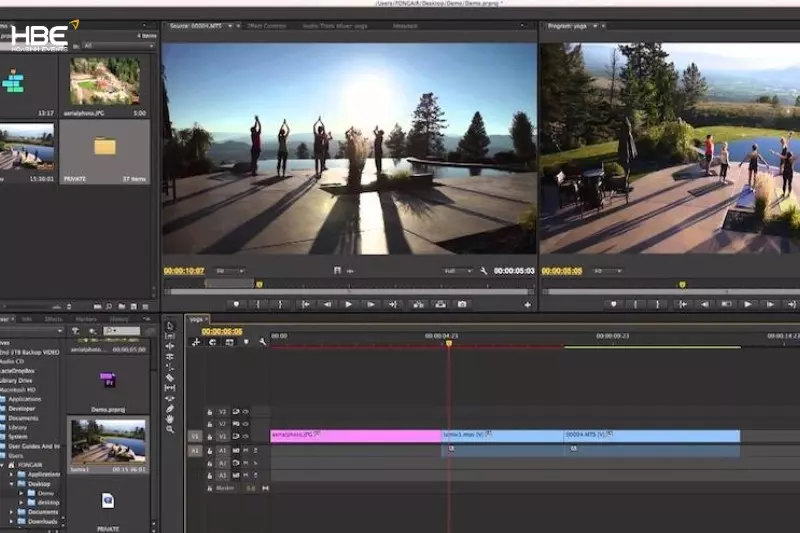Open Program monitor zoom level dropdown
This screenshot has height=533, width=800.
click(607, 271)
